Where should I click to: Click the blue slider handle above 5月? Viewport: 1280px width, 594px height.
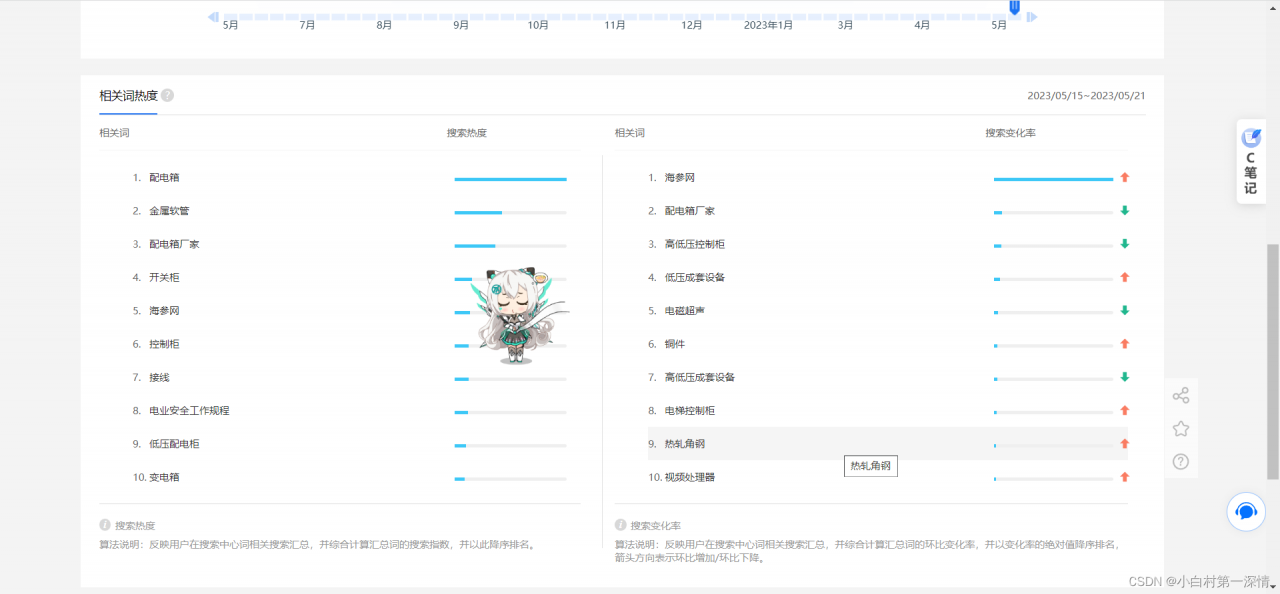(x=1014, y=8)
